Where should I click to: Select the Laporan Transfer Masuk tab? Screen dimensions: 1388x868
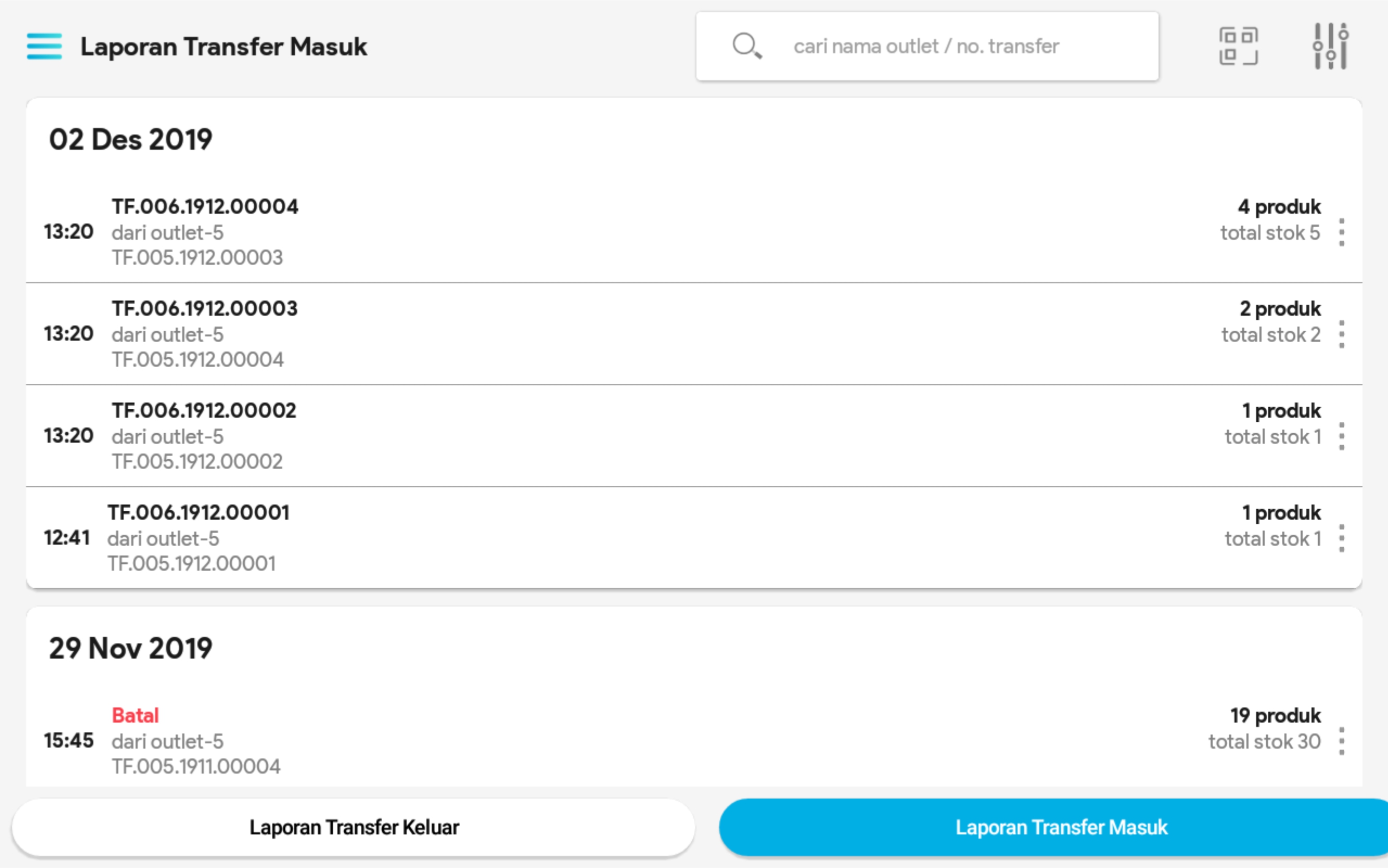click(x=1061, y=827)
